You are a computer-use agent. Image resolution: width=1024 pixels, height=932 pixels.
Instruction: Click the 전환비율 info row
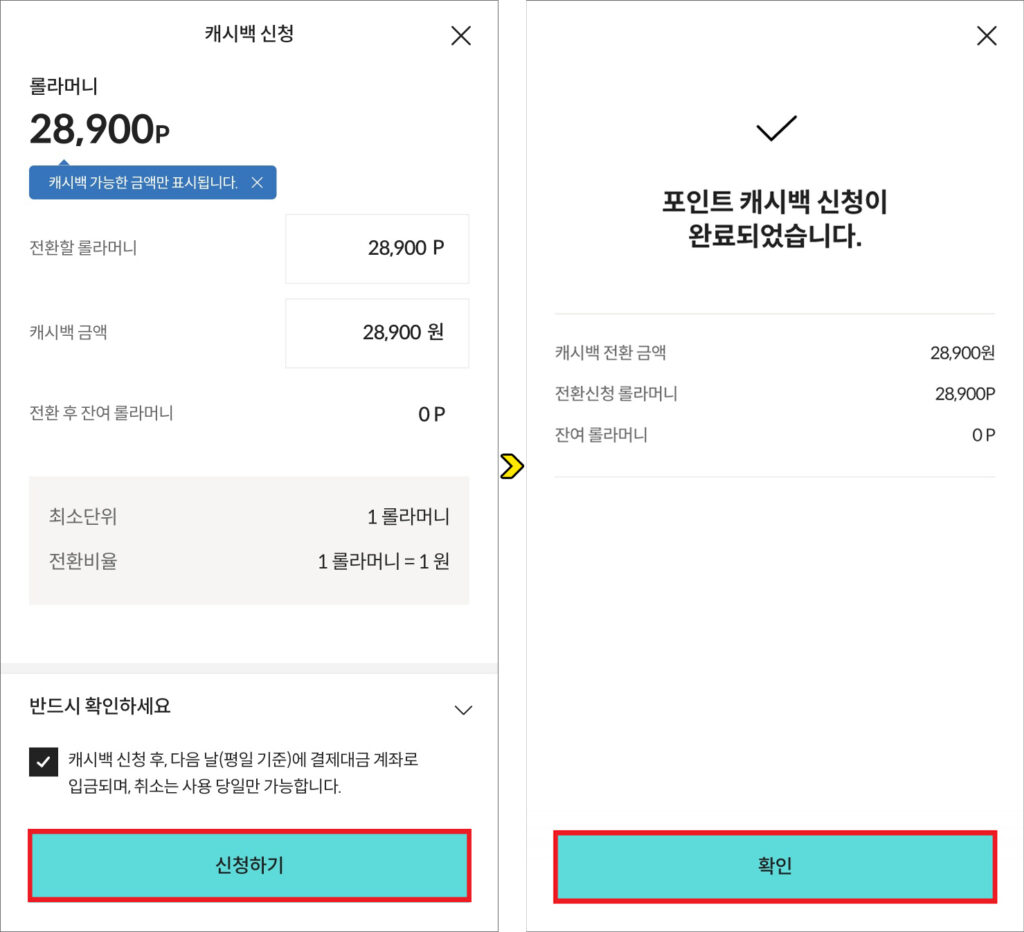tap(249, 561)
